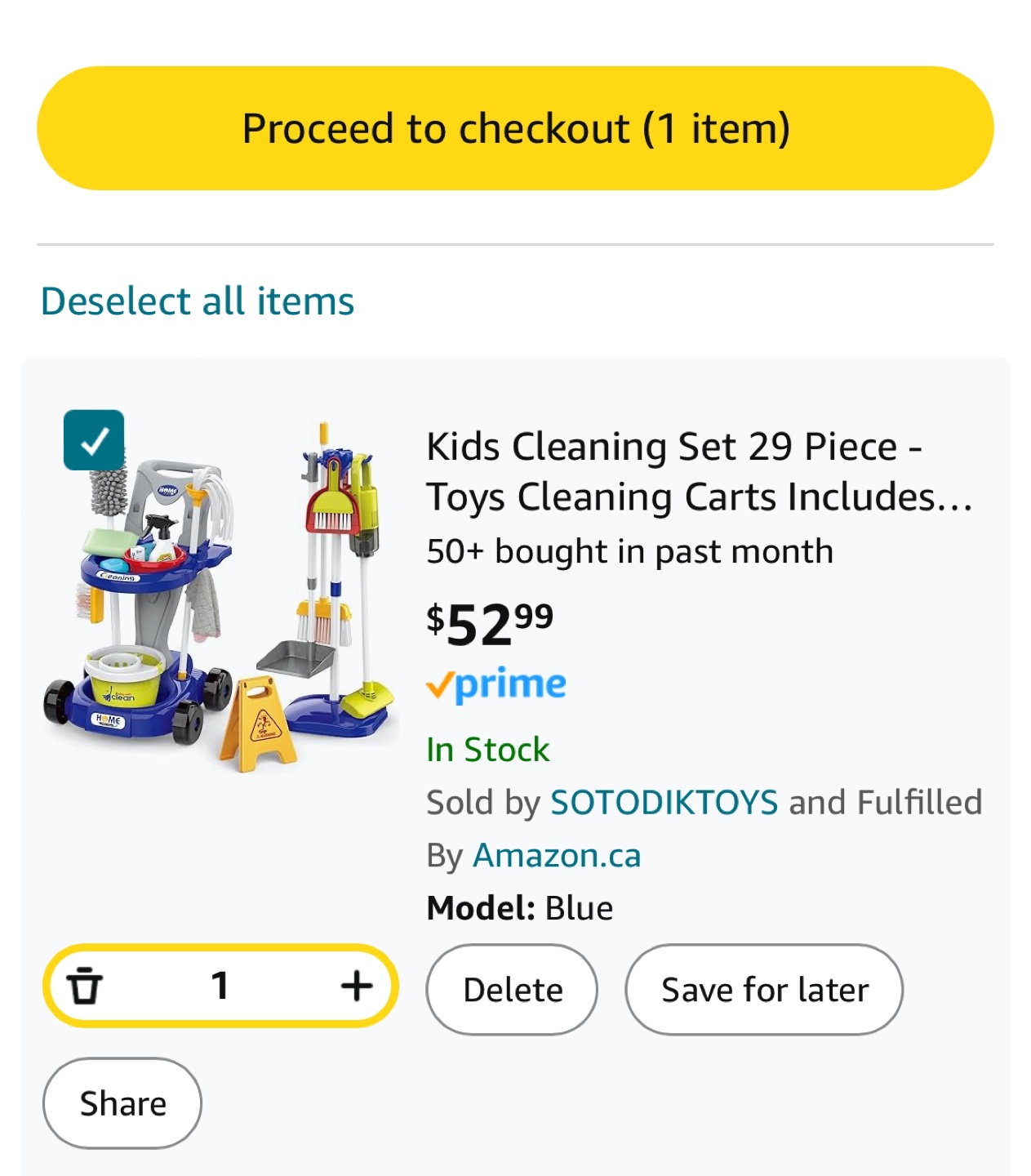Tap the Prime logo badge

click(496, 684)
